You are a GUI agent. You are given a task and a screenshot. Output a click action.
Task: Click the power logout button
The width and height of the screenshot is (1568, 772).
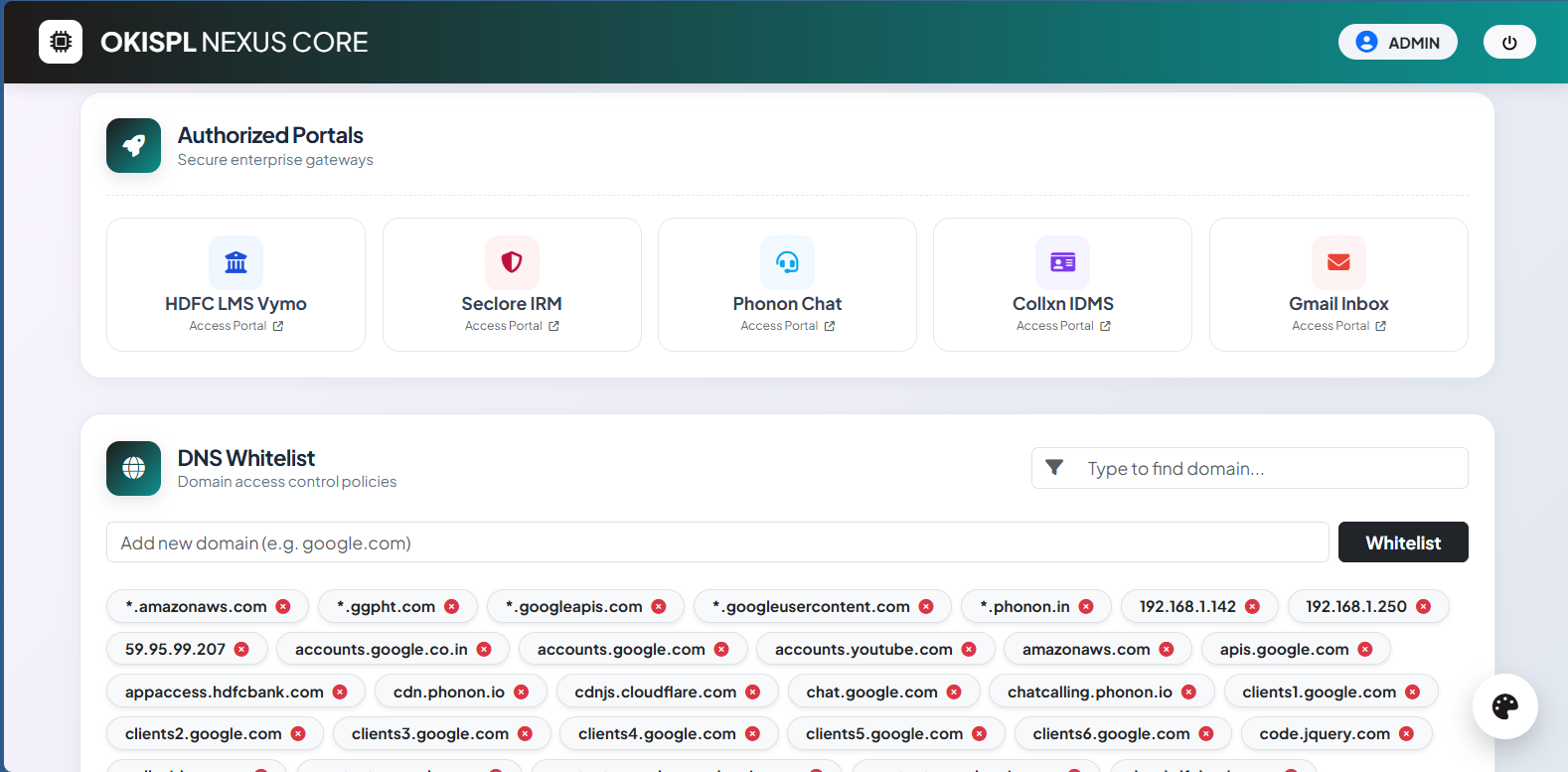pyautogui.click(x=1509, y=42)
